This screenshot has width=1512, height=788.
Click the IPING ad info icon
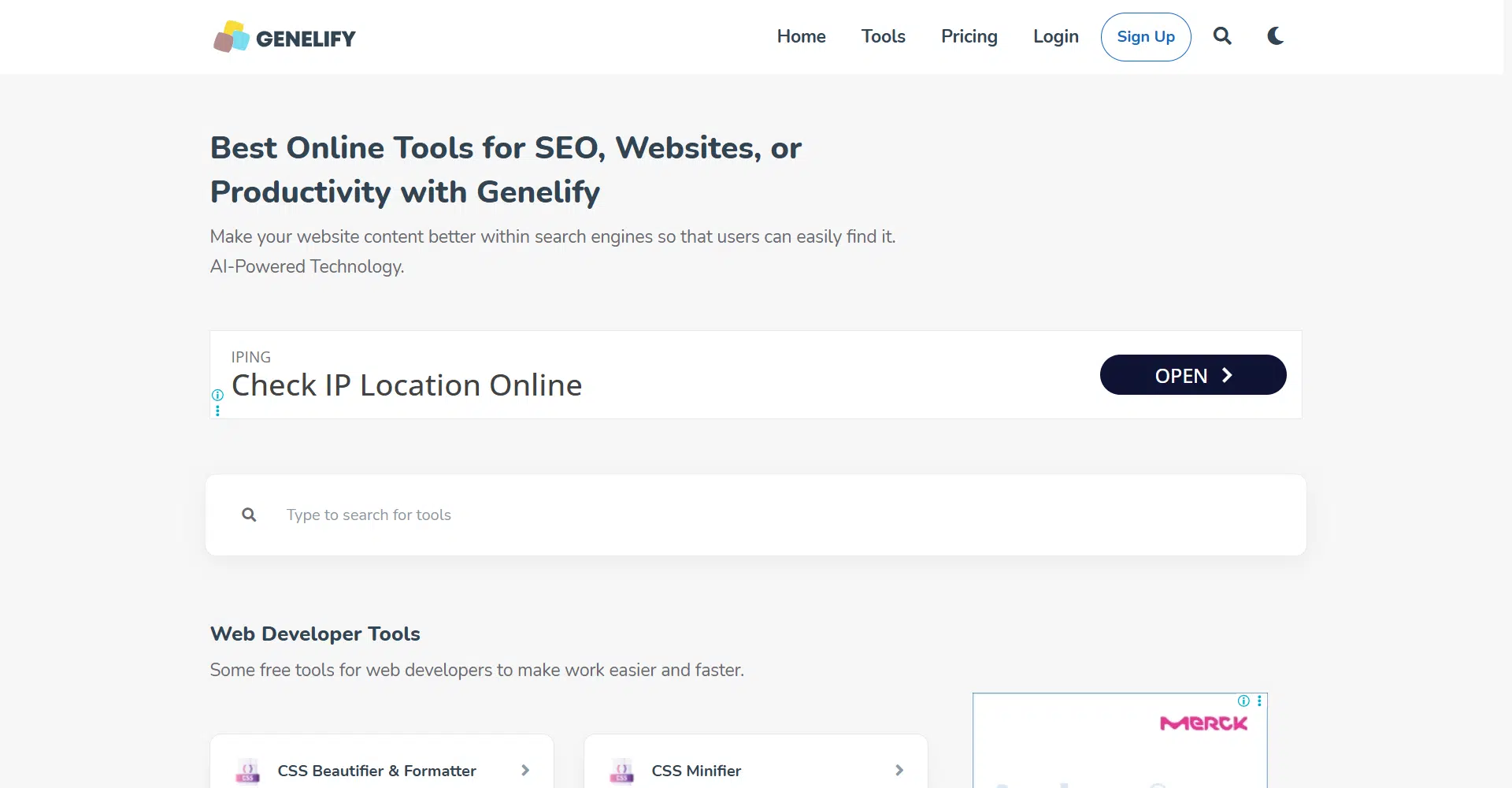(217, 395)
